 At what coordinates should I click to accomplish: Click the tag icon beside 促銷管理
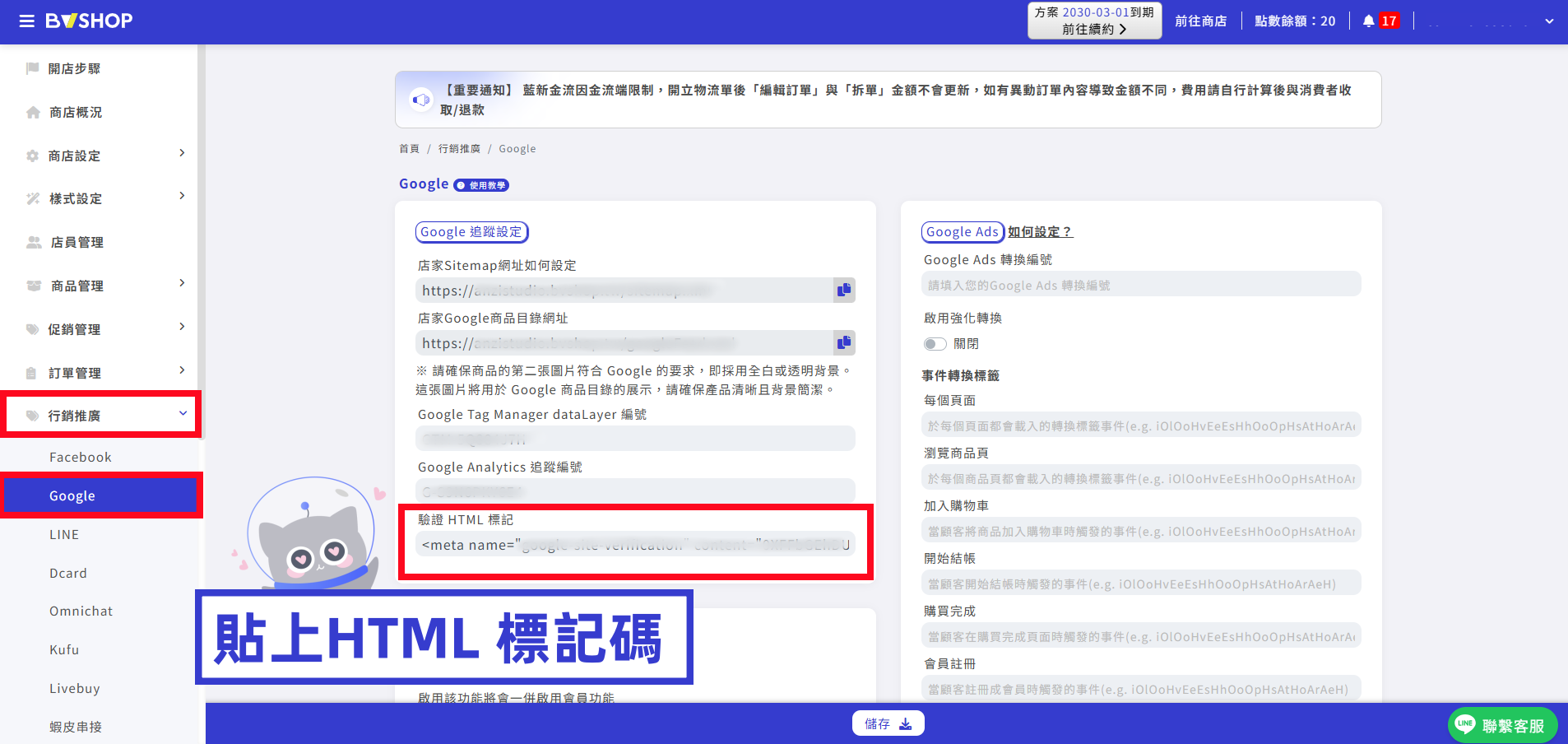click(32, 329)
